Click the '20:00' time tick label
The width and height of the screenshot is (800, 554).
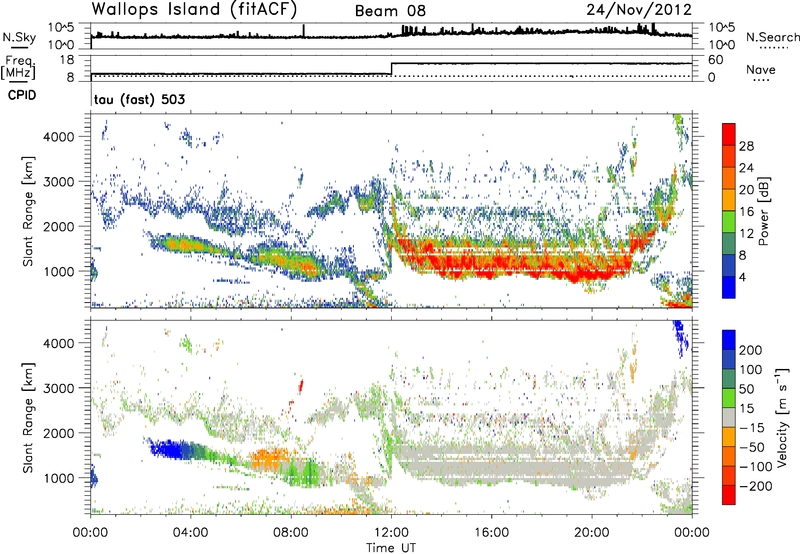point(592,533)
